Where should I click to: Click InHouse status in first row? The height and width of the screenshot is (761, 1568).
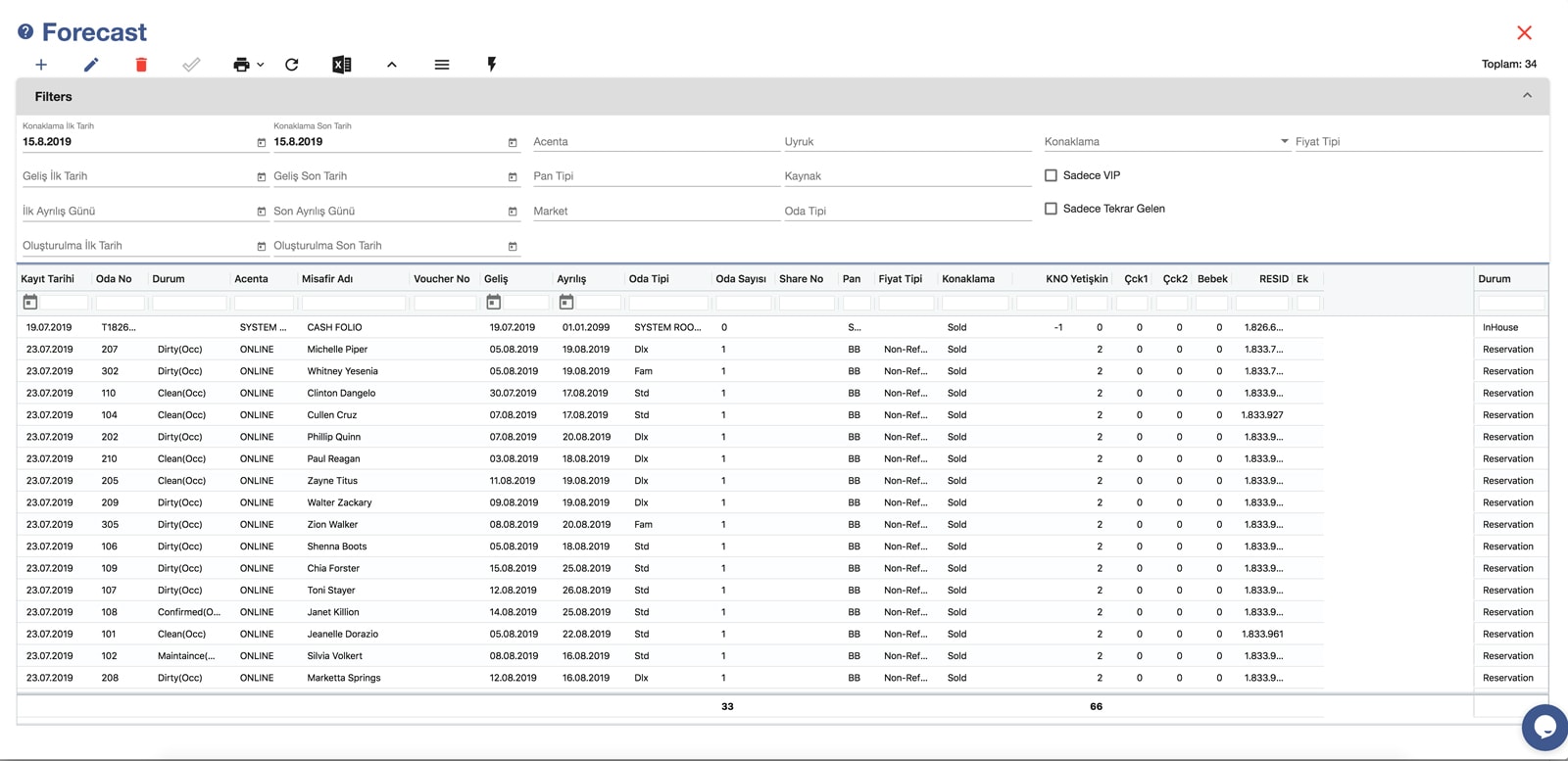pyautogui.click(x=1500, y=327)
